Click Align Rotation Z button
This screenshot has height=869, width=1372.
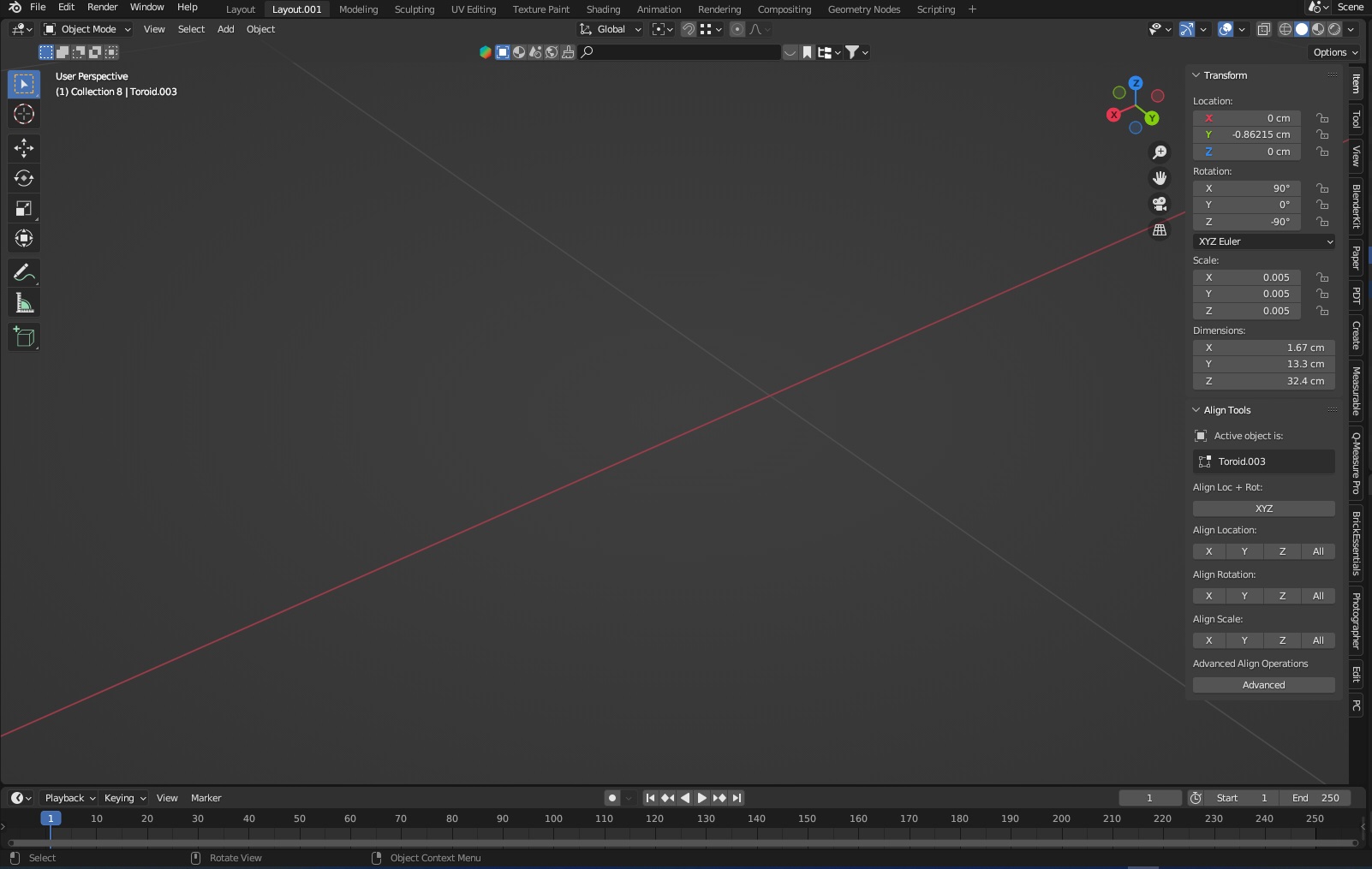pos(1282,596)
